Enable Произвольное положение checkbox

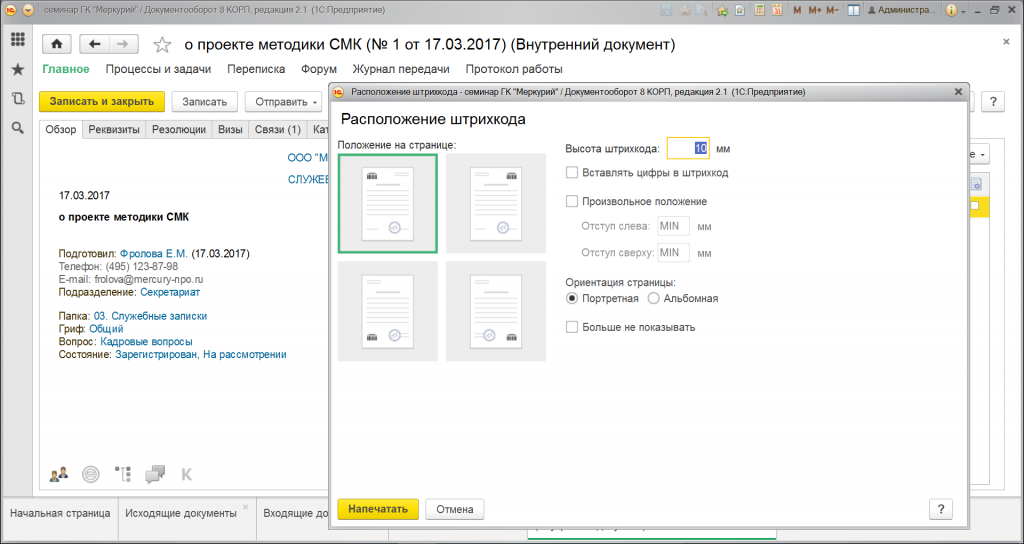pos(572,202)
